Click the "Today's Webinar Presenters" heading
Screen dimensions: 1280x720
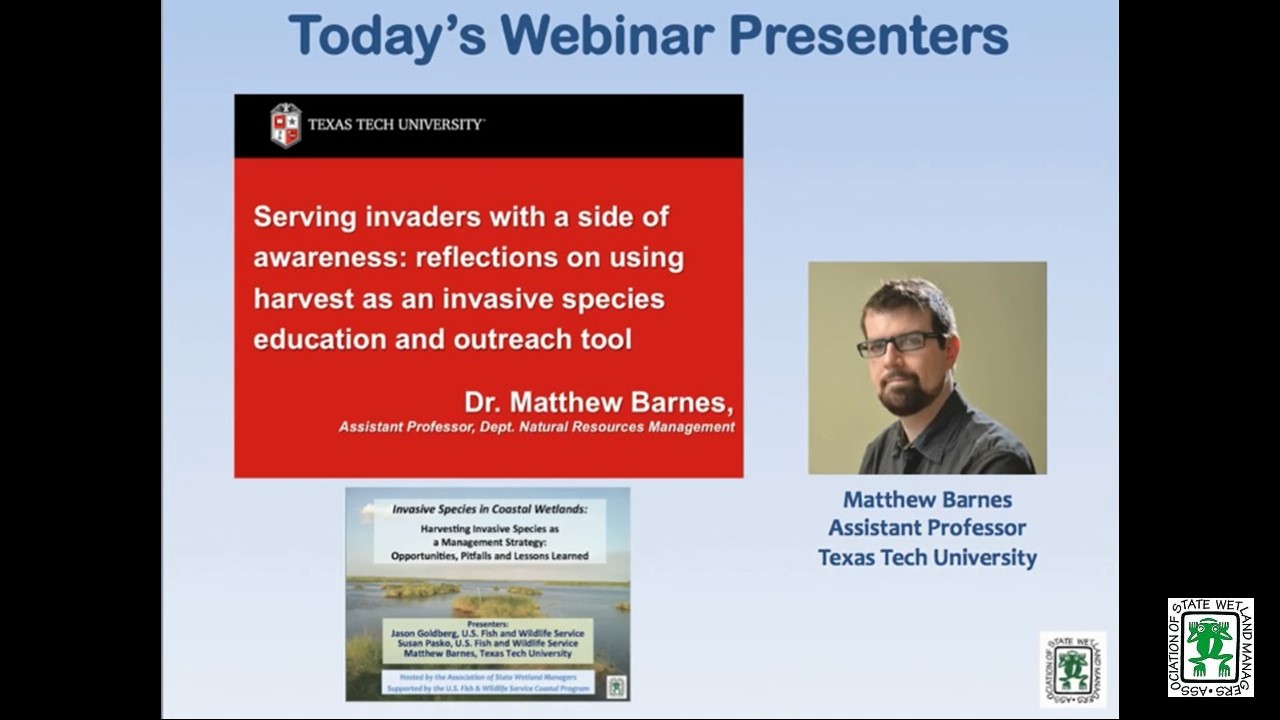coord(648,36)
